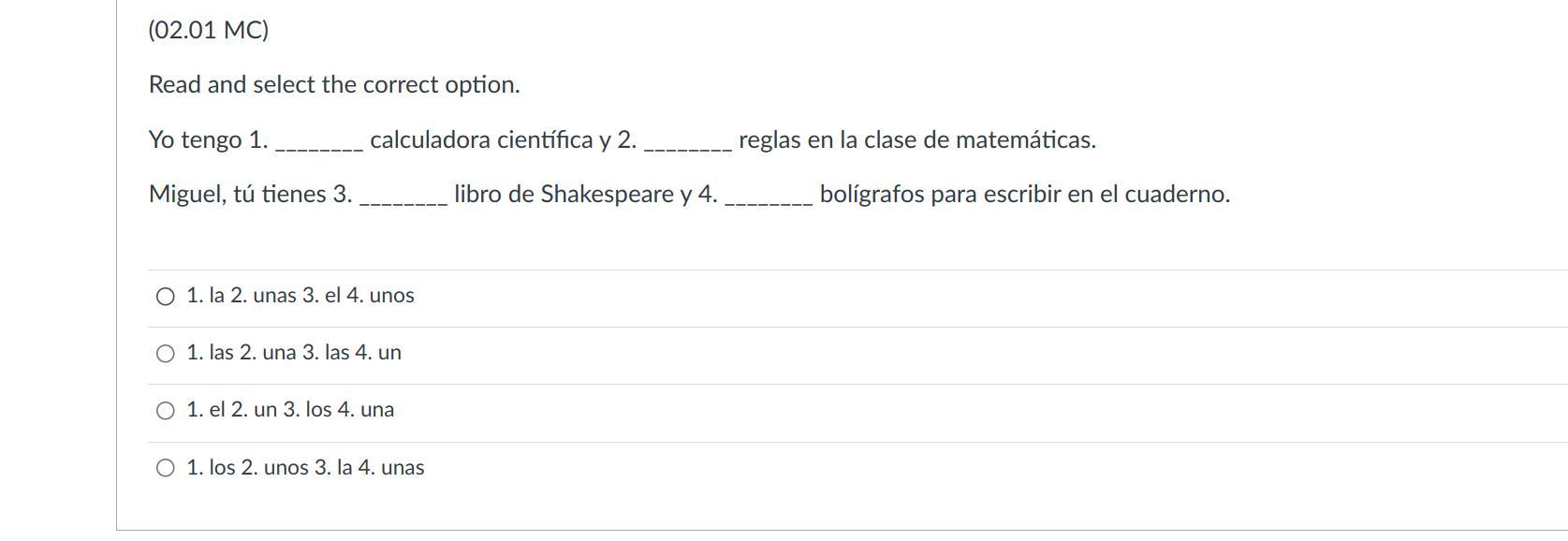Click the answer text '1. las 2. una 3. las 4. un'
Screen dimensions: 1568x541
(x=294, y=353)
